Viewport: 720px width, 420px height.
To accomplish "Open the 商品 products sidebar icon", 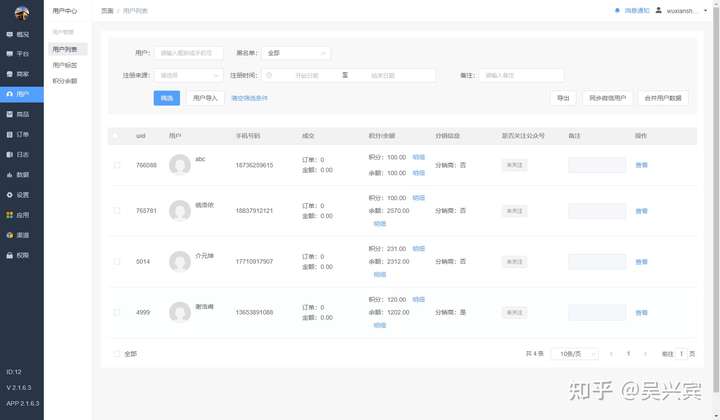I will click(10, 114).
